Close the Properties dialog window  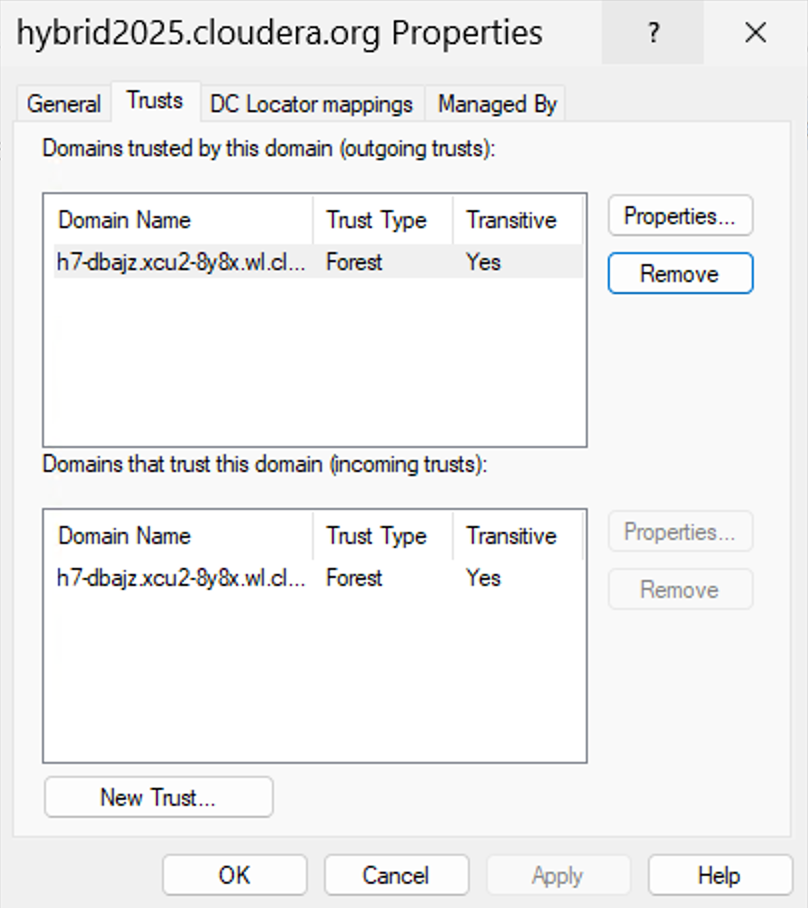point(755,32)
